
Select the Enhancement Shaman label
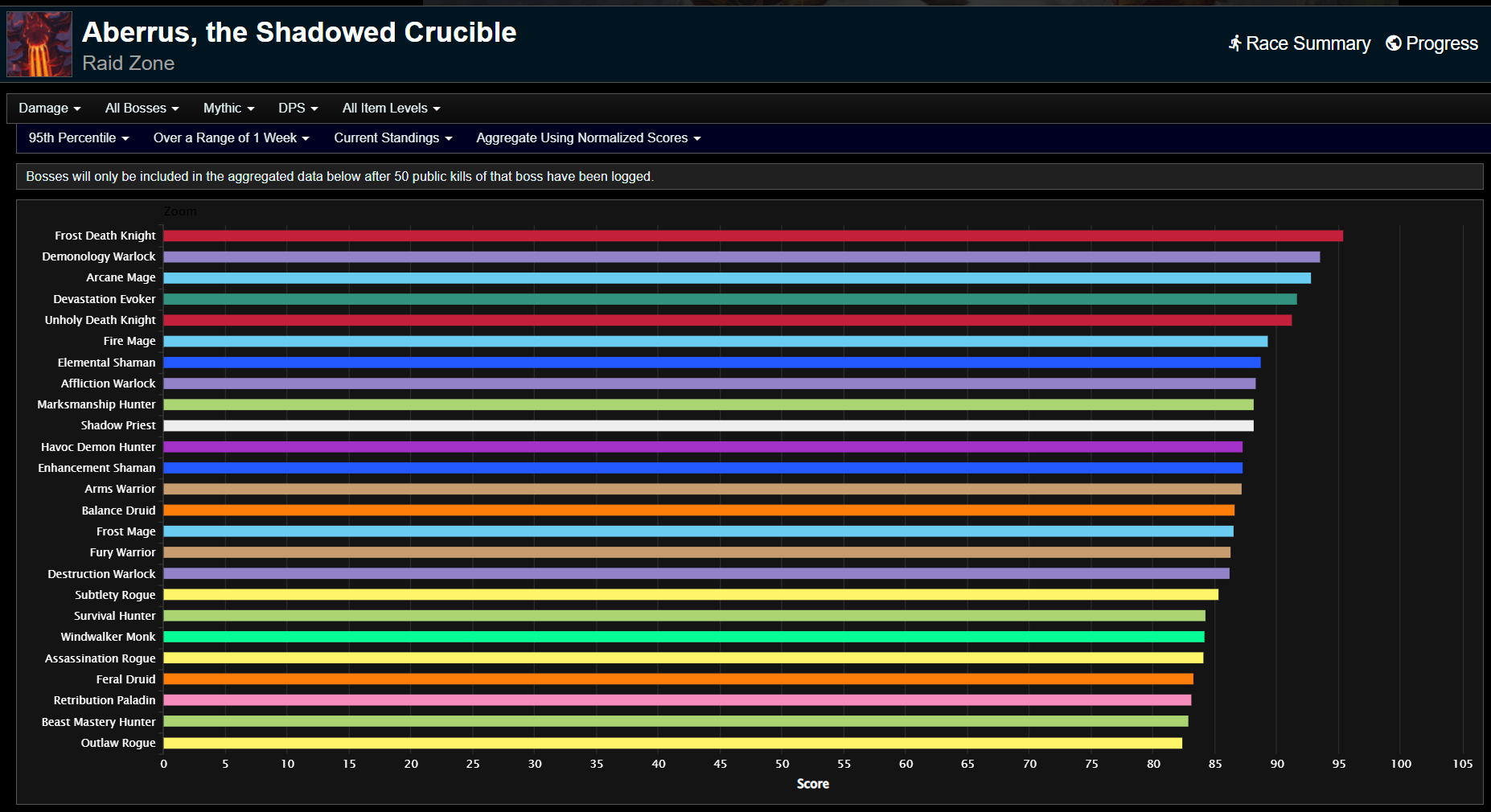[97, 468]
